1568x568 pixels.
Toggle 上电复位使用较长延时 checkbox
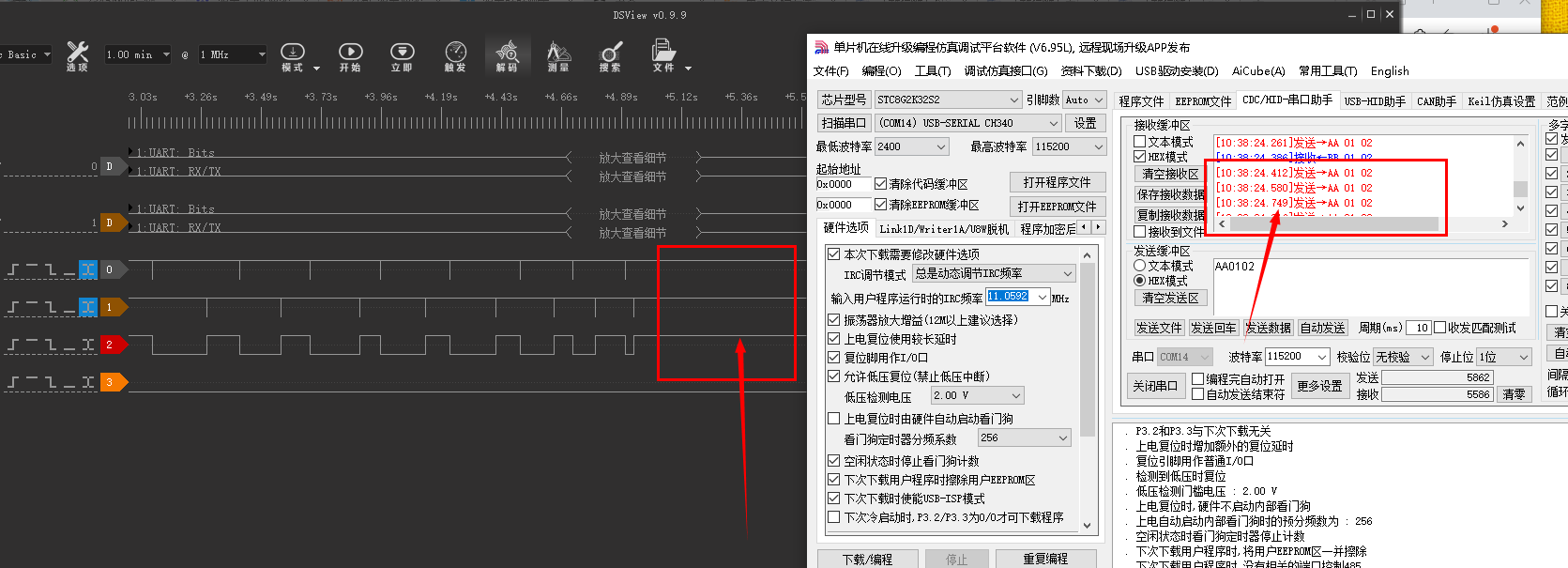[833, 339]
